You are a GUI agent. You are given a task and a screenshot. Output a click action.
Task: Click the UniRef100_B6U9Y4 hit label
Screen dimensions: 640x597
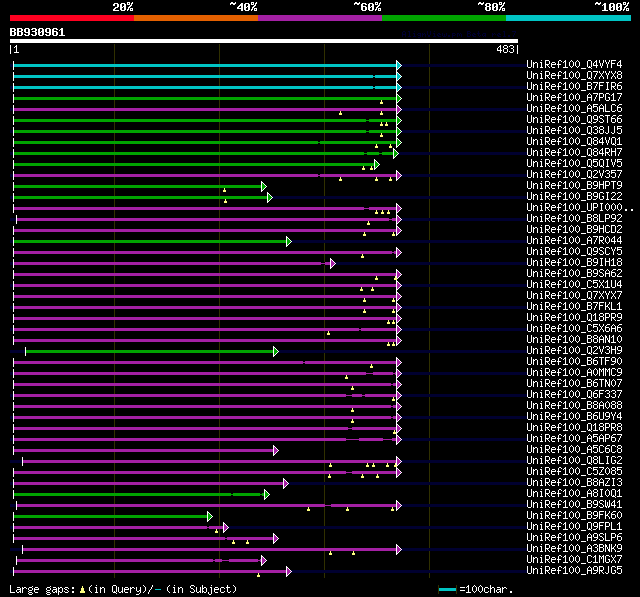574,417
